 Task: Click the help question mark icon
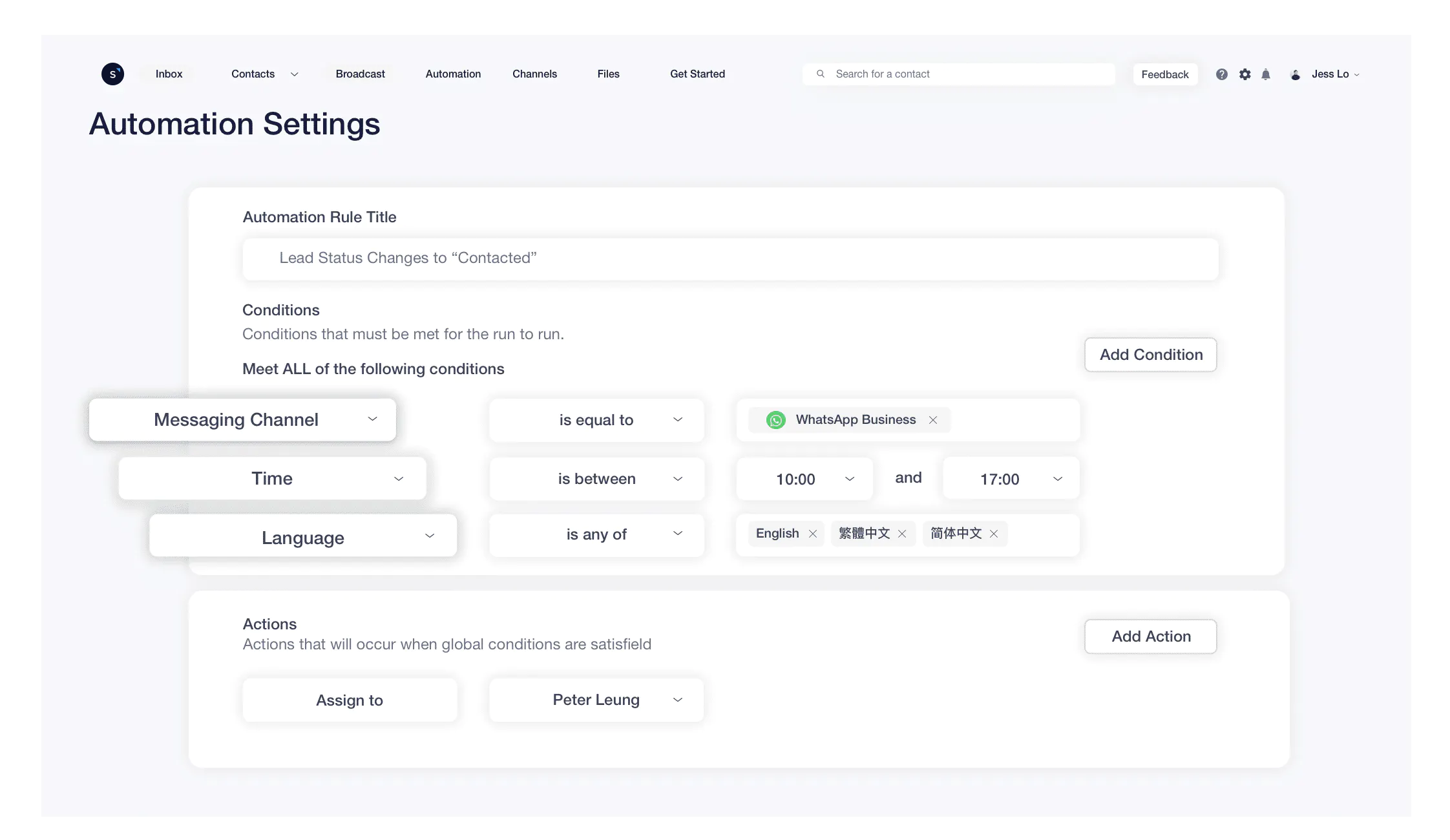click(1221, 74)
